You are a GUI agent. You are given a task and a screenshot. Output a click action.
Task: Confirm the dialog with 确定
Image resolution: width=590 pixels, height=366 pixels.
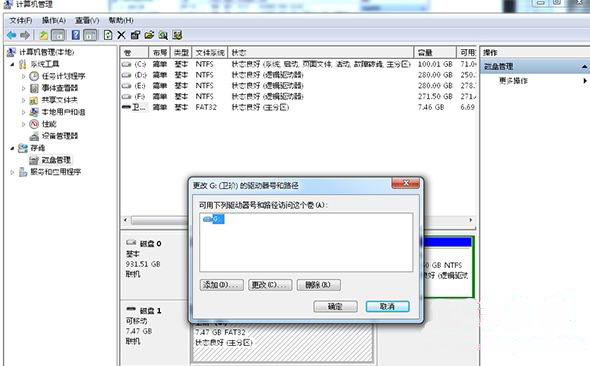pos(335,307)
